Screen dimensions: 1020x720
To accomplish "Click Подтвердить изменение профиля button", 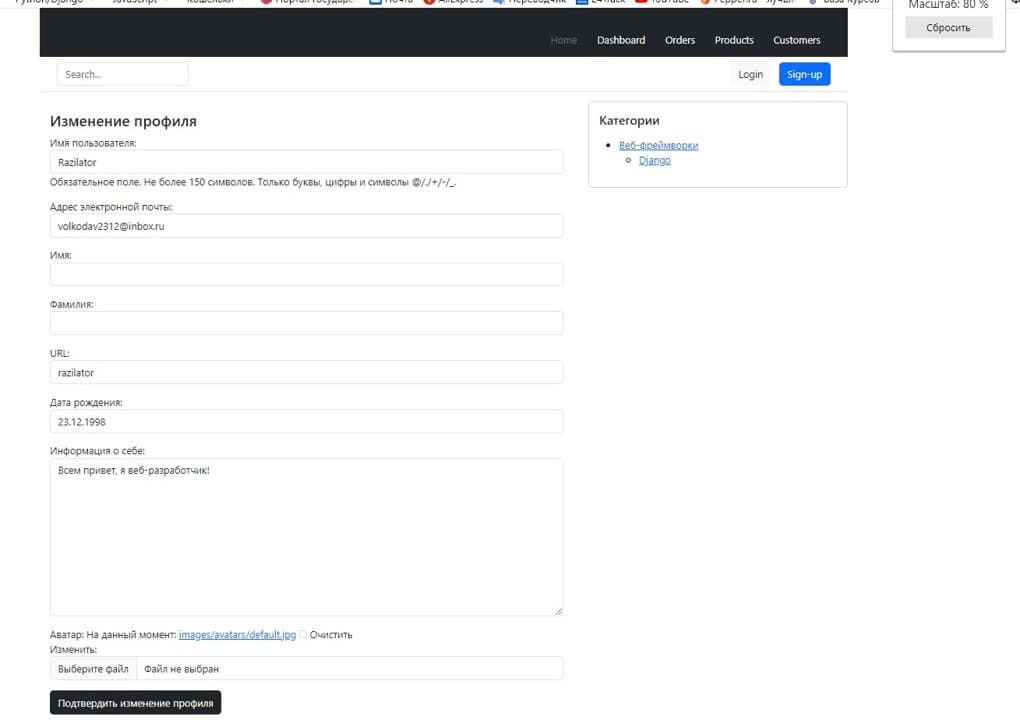I will [135, 702].
